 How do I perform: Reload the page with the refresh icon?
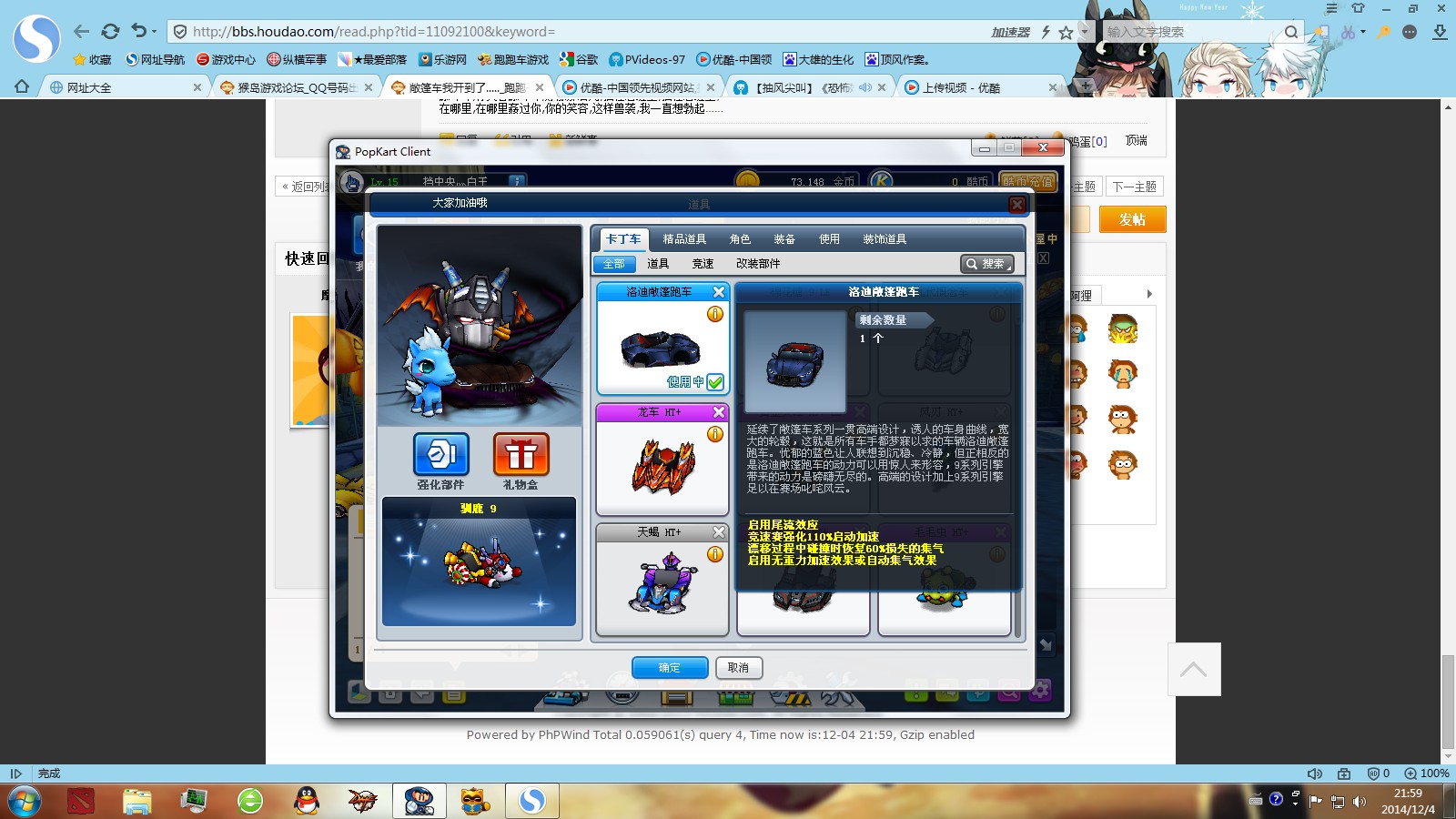click(x=110, y=32)
